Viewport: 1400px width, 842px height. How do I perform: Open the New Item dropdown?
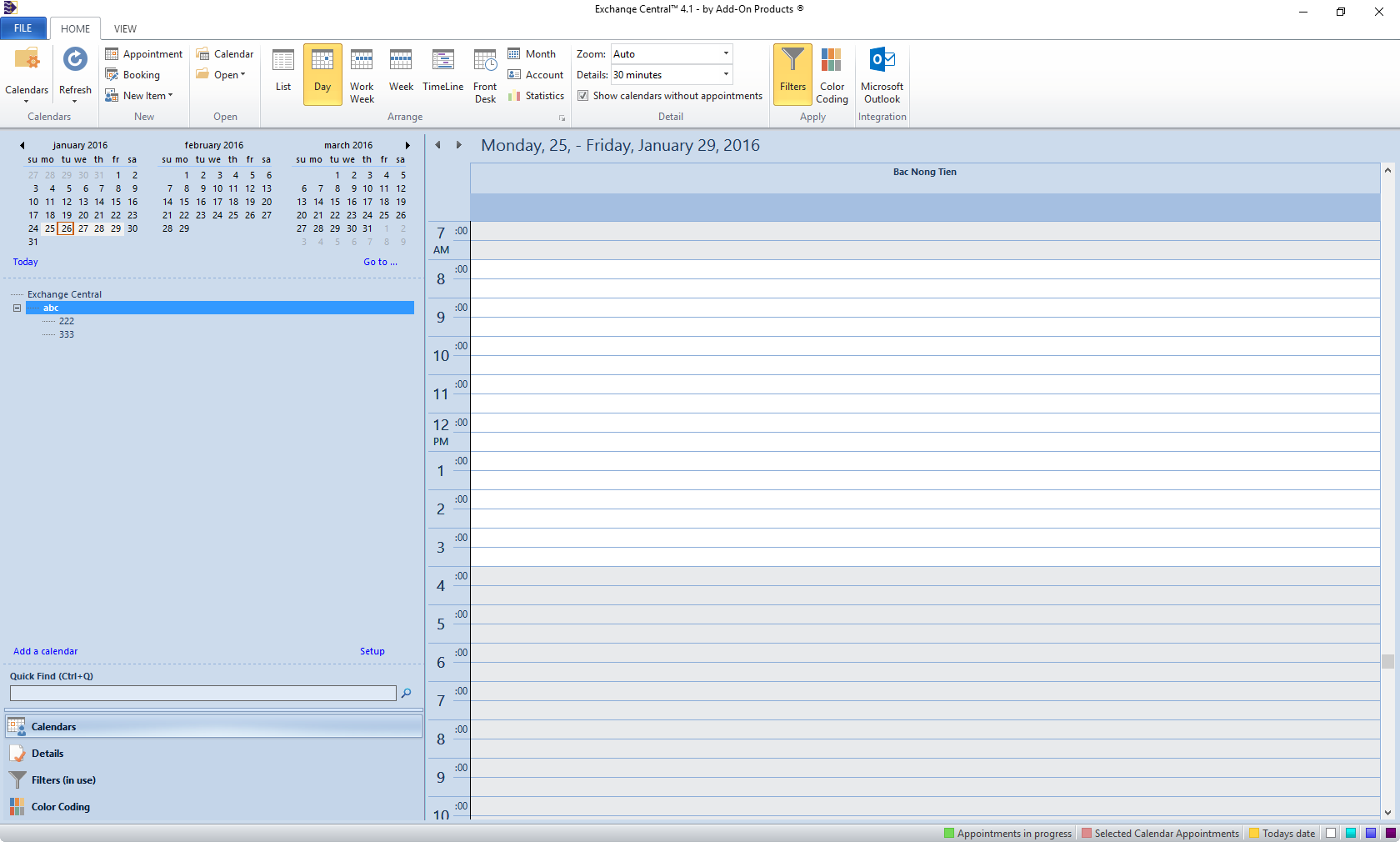coord(139,96)
